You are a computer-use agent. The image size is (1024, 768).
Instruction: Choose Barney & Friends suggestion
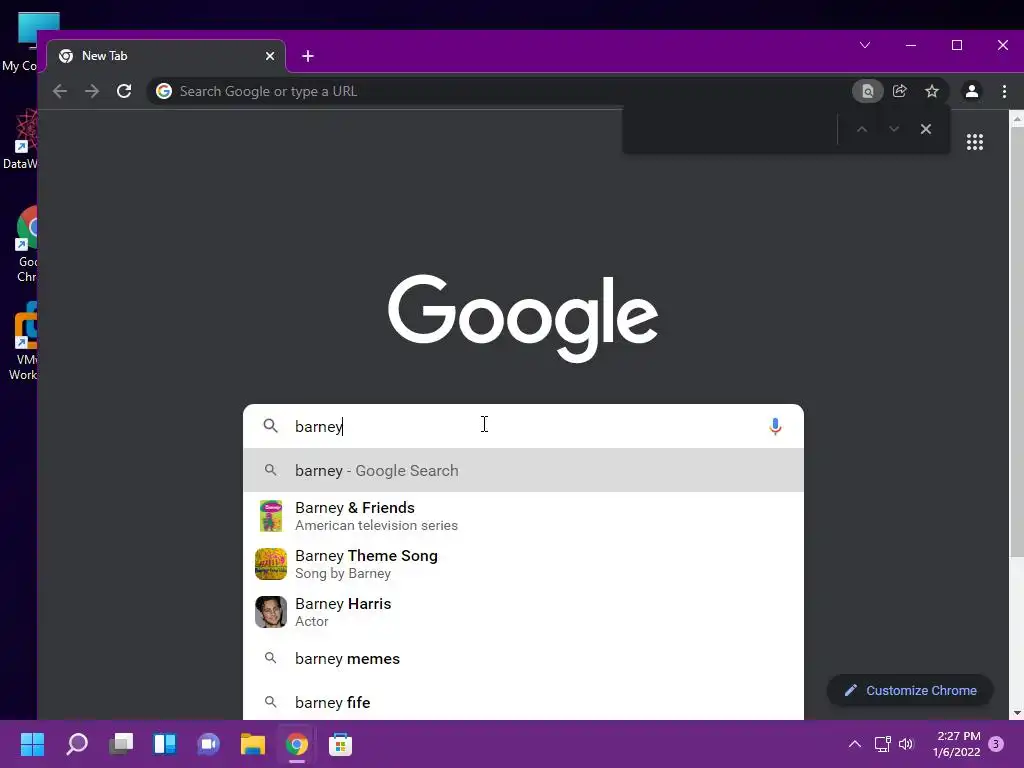coord(523,516)
